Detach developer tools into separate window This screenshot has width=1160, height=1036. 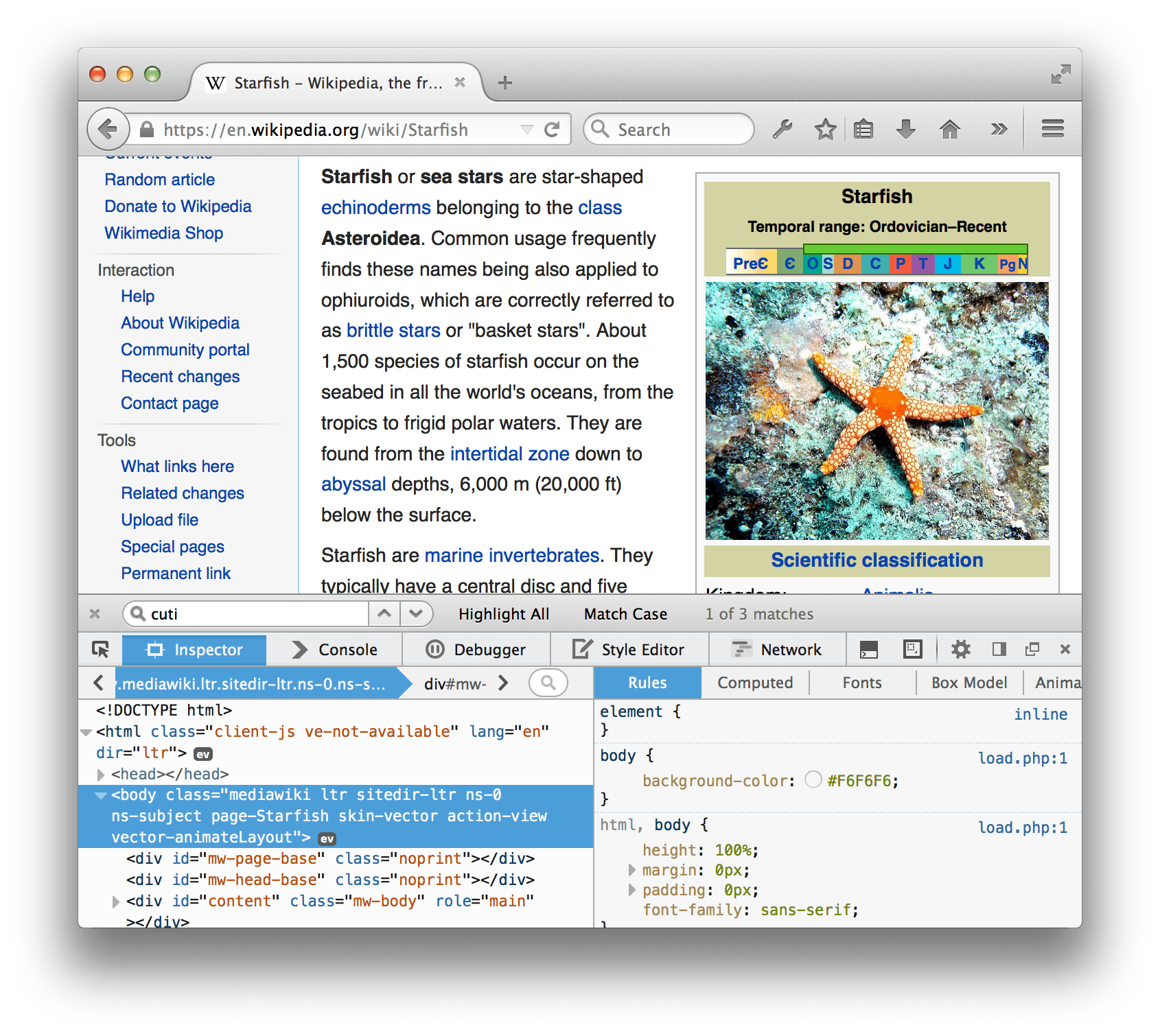click(1032, 649)
